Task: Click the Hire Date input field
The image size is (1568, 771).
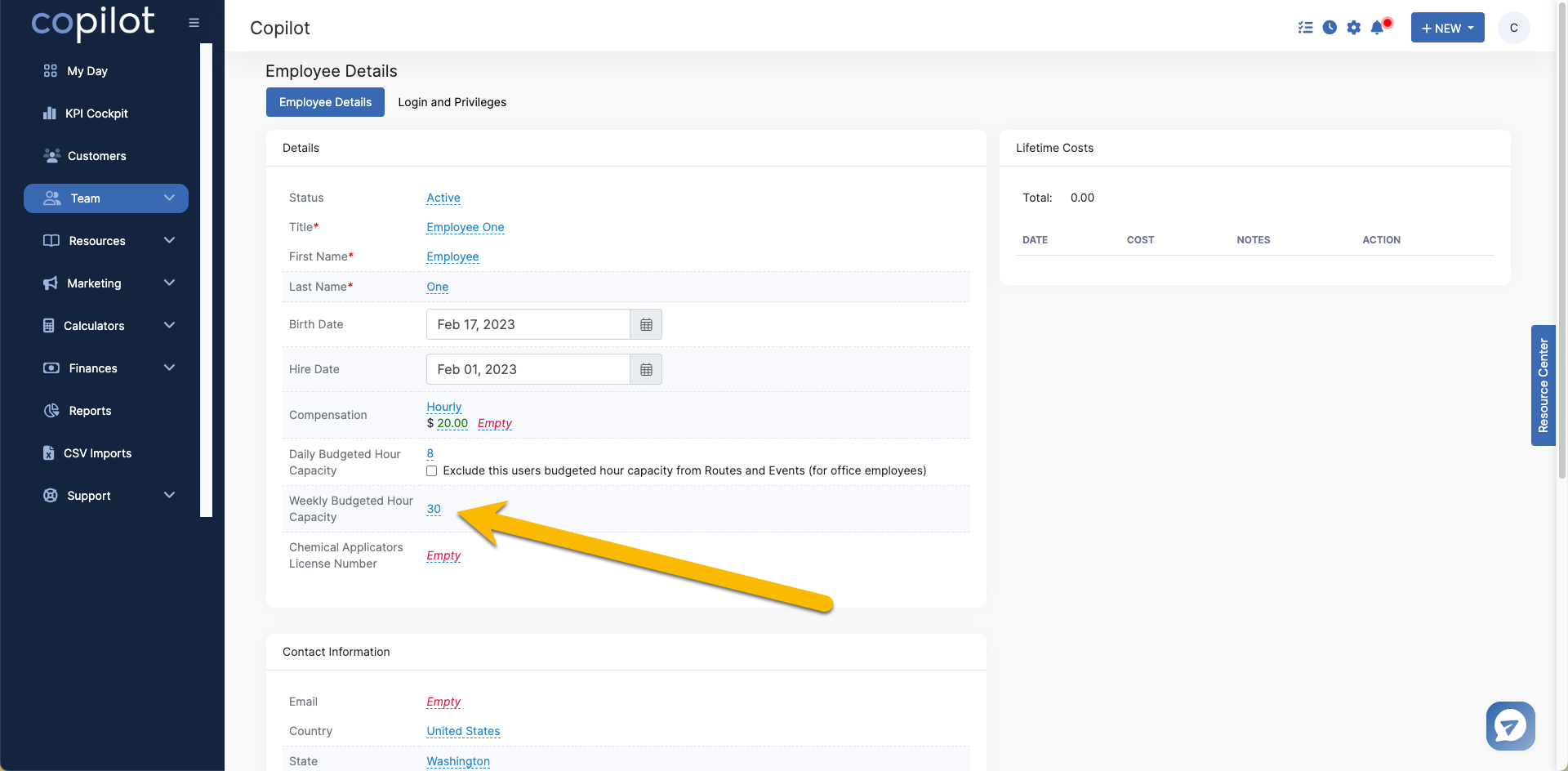Action: coord(528,369)
